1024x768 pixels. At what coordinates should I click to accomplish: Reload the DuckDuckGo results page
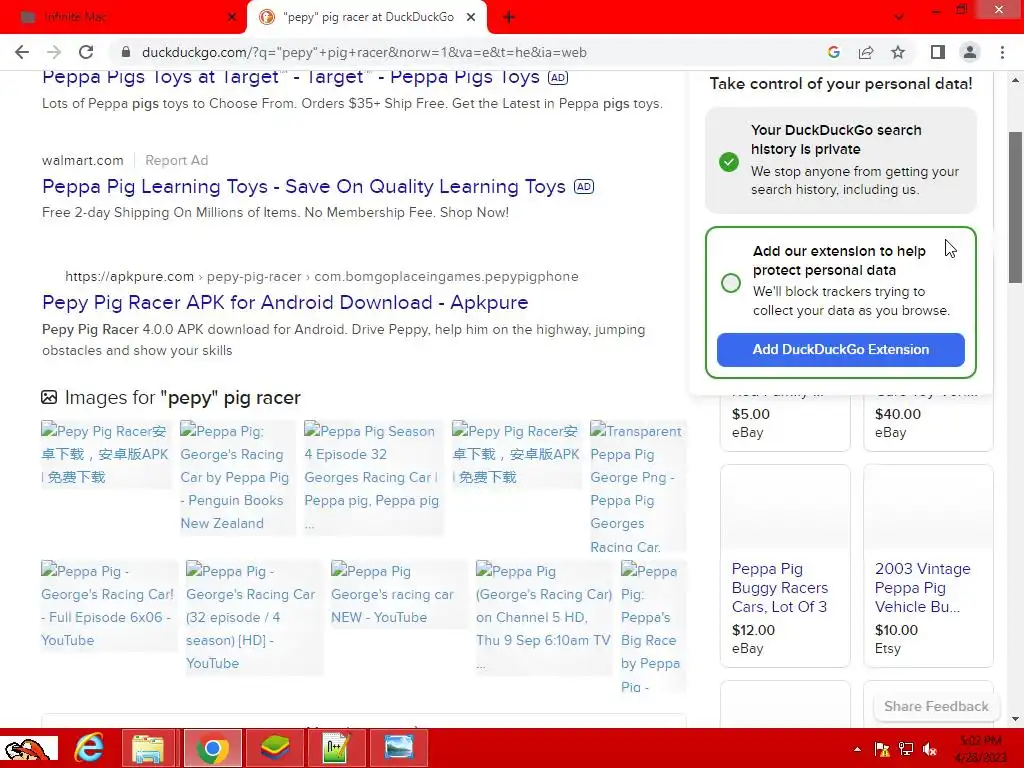[x=86, y=52]
